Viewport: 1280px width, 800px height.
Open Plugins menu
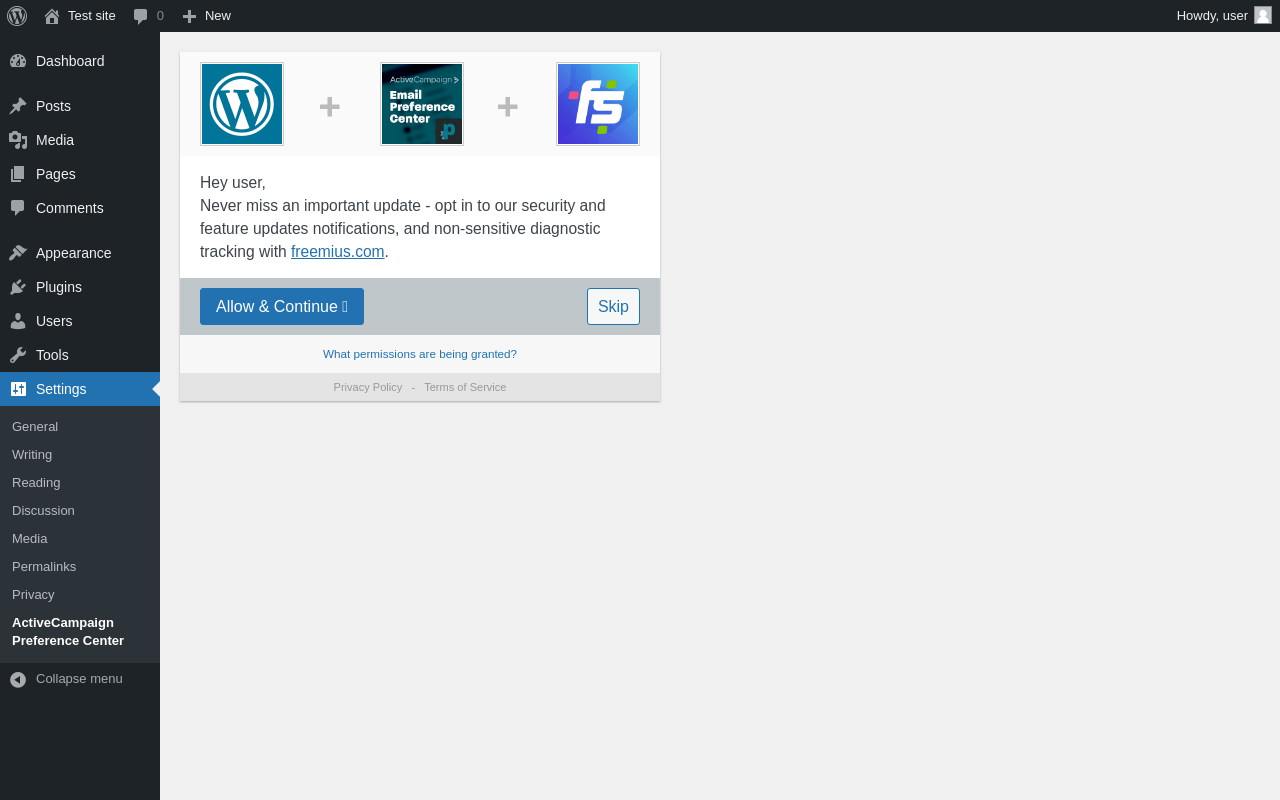pyautogui.click(x=80, y=287)
